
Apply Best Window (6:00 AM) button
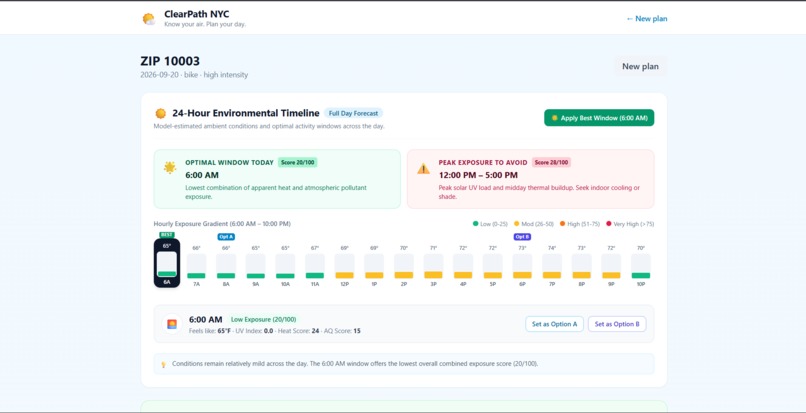[x=599, y=118]
